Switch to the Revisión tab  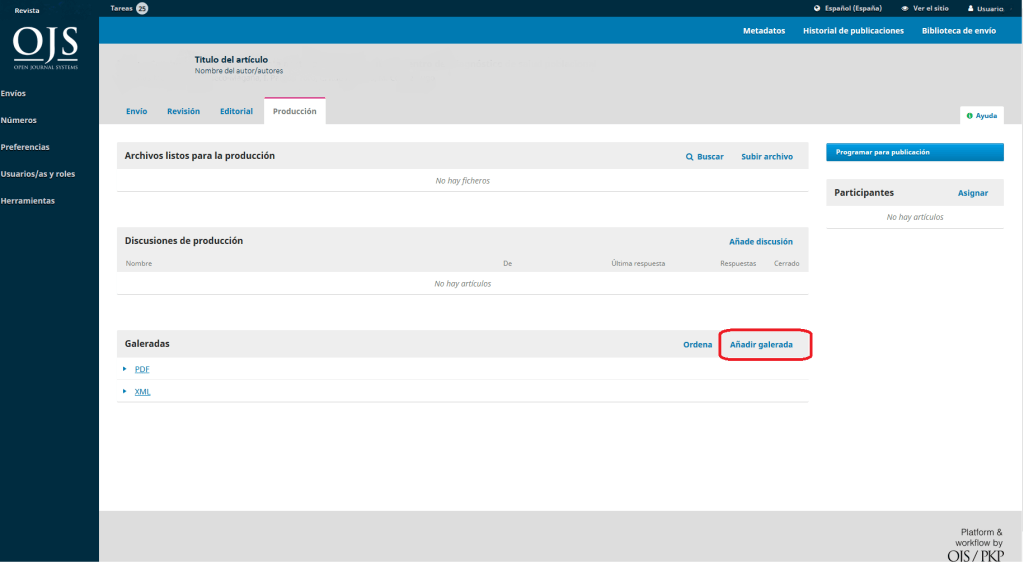[183, 111]
